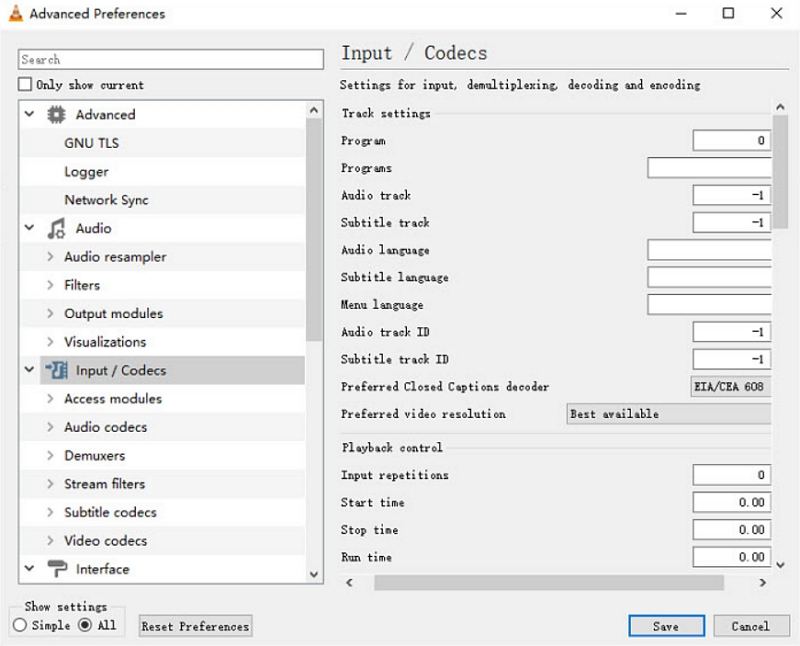Toggle the Only show current checkbox
This screenshot has width=800, height=646.
24,84
